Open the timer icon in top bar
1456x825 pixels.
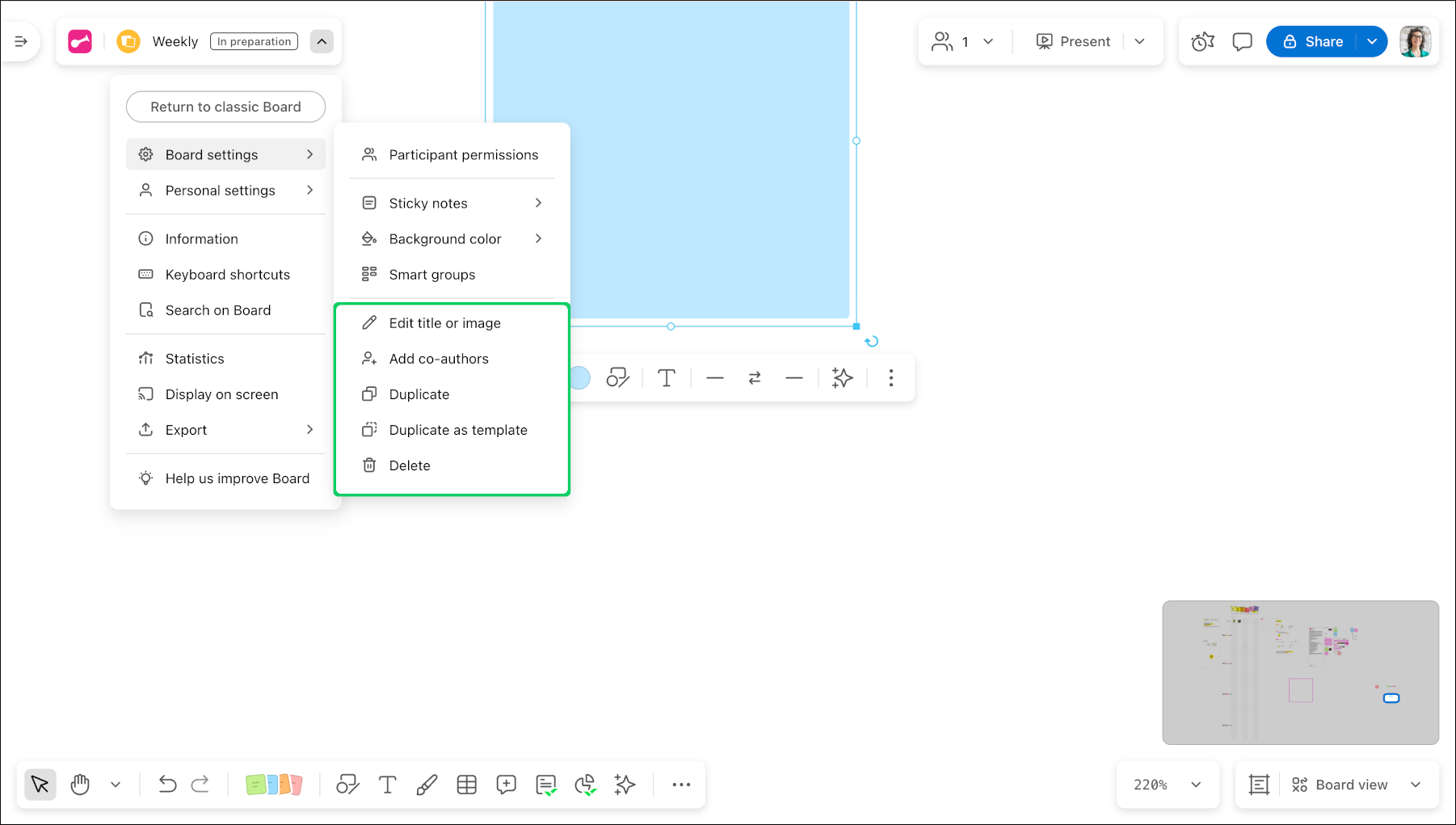pos(1203,41)
